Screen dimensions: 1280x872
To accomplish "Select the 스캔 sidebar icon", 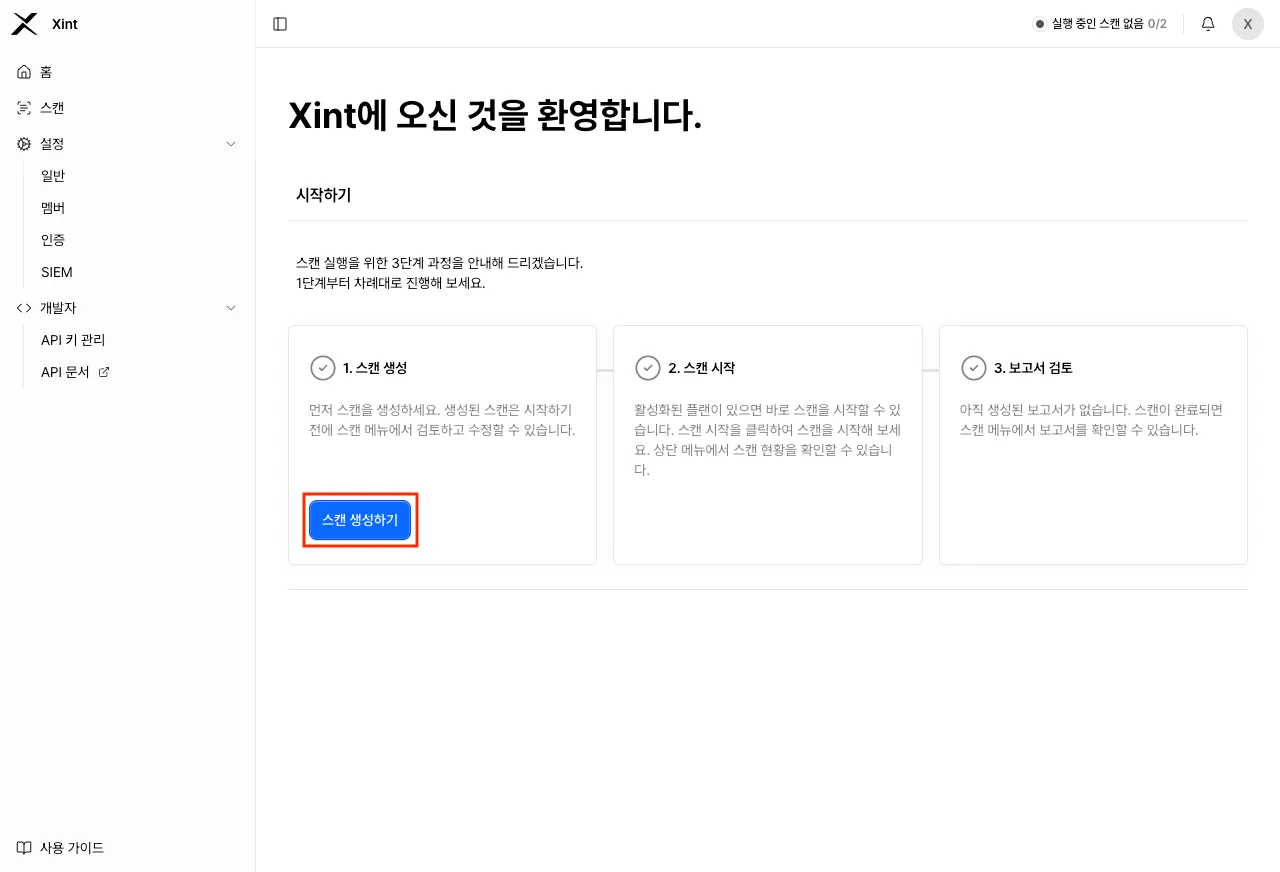I will click(22, 107).
